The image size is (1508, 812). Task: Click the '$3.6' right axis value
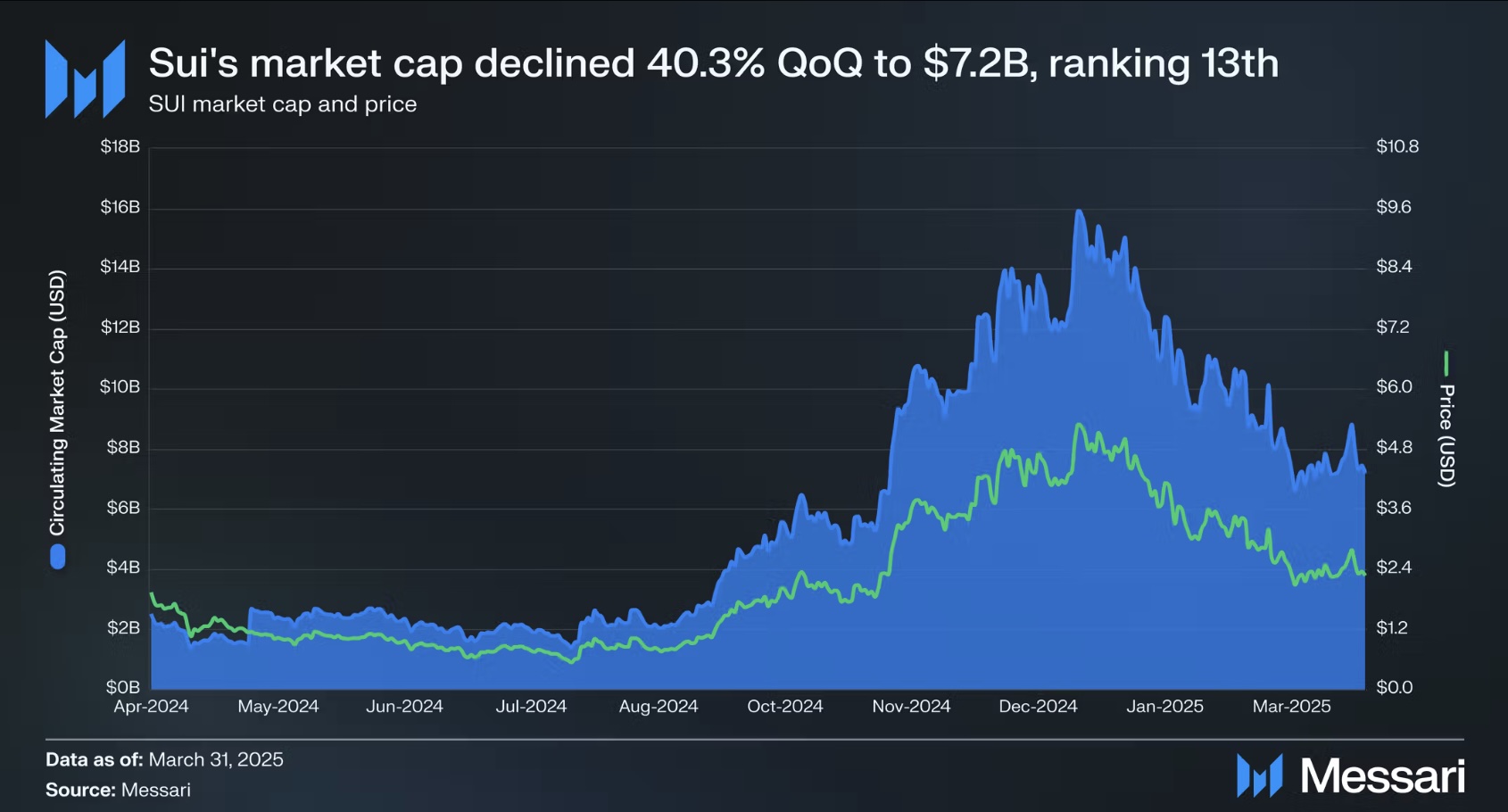[1394, 508]
